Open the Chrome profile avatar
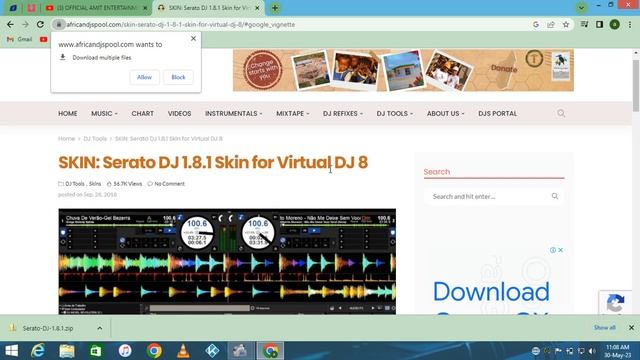Image resolution: width=640 pixels, height=360 pixels. pyautogui.click(x=615, y=24)
